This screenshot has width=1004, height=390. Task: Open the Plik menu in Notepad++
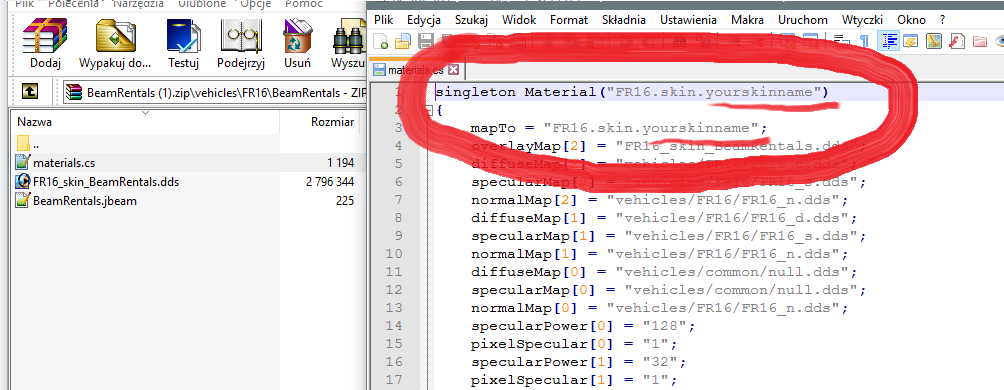point(384,20)
